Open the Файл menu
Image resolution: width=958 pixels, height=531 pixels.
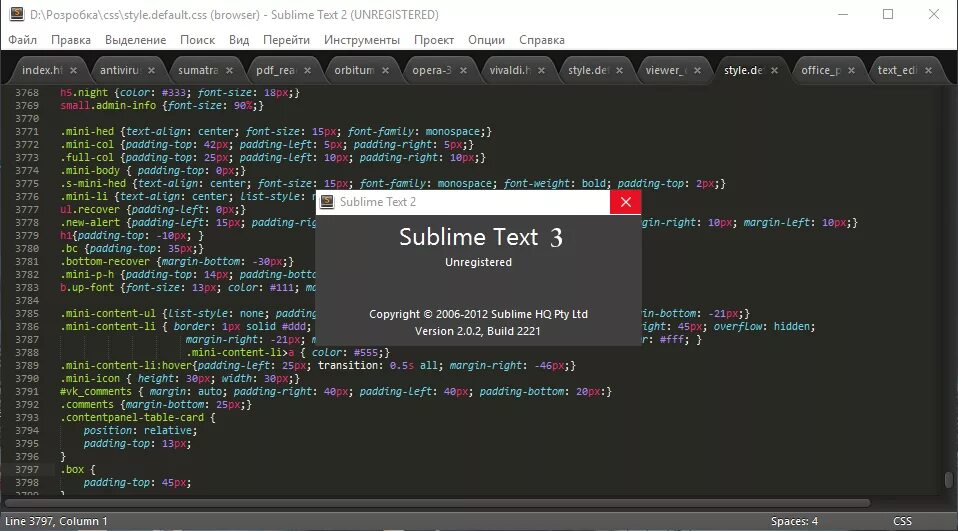(x=23, y=40)
